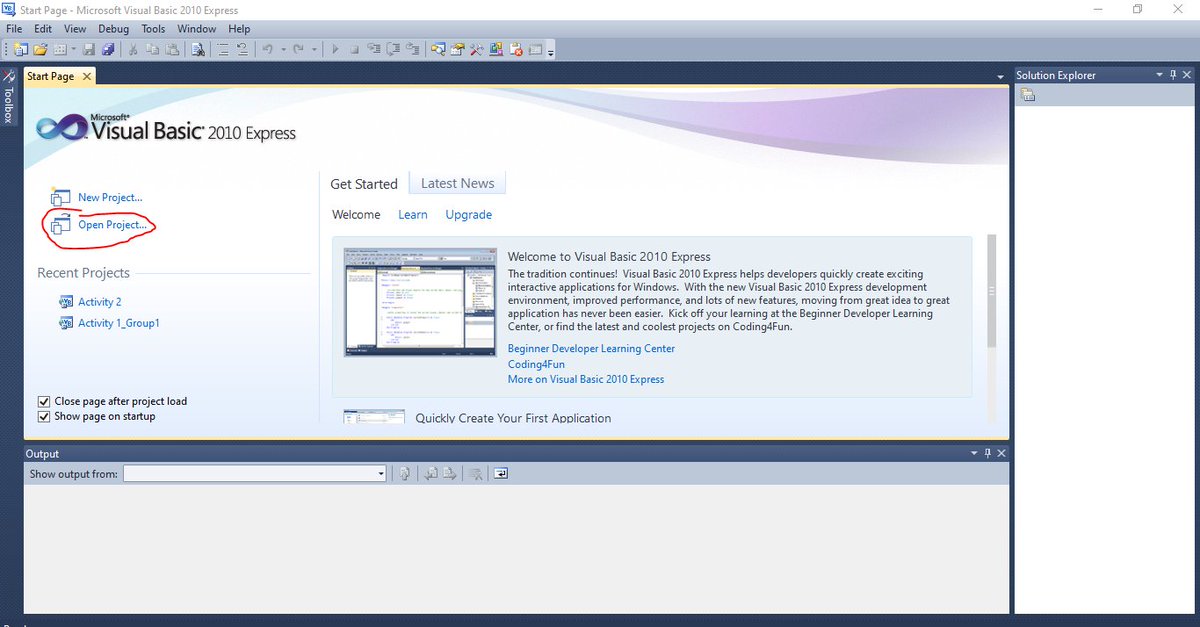The image size is (1200, 627).
Task: Click the Error List toolbar icon
Action: point(516,49)
